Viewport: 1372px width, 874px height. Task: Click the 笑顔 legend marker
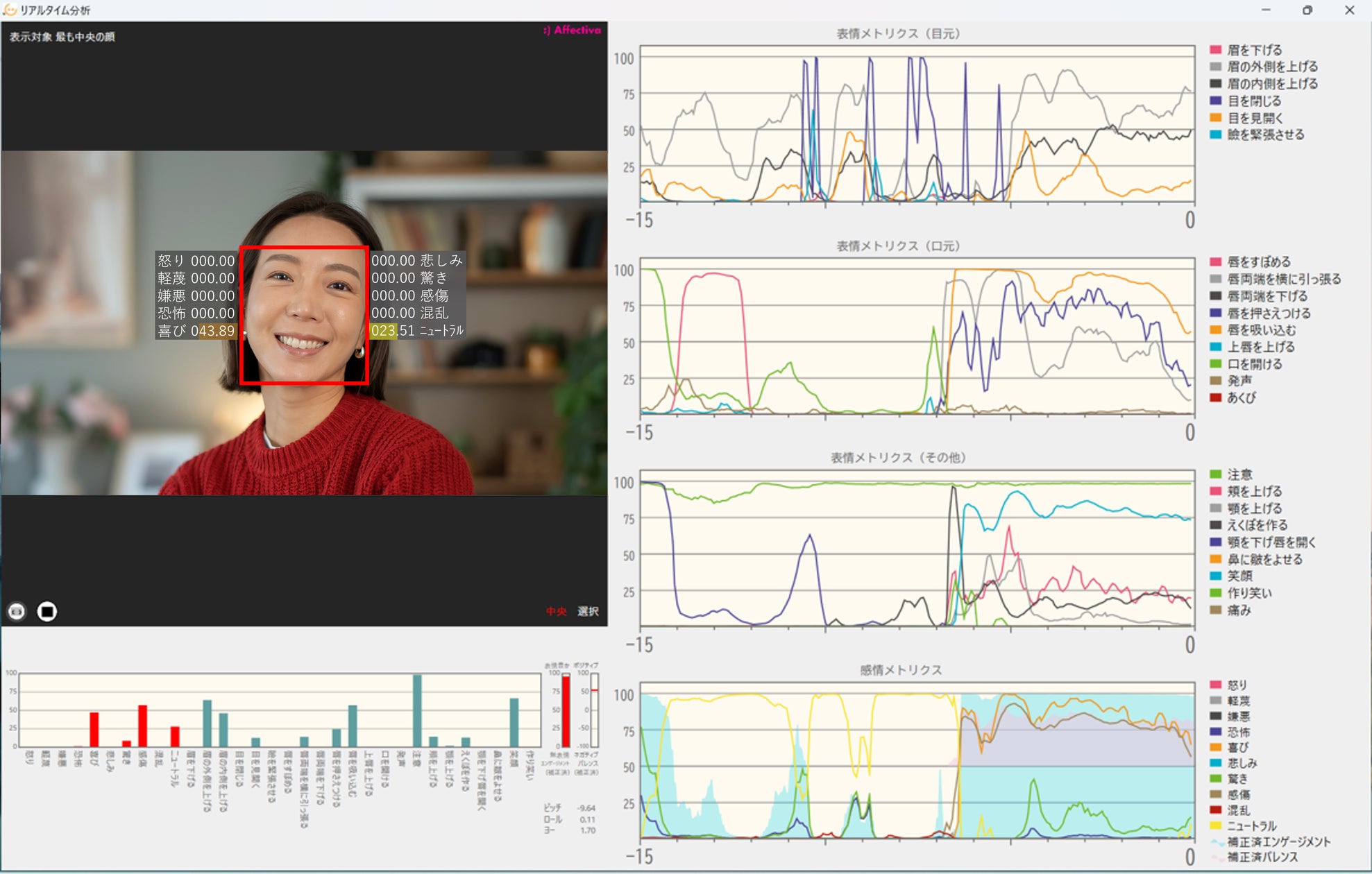(1215, 576)
